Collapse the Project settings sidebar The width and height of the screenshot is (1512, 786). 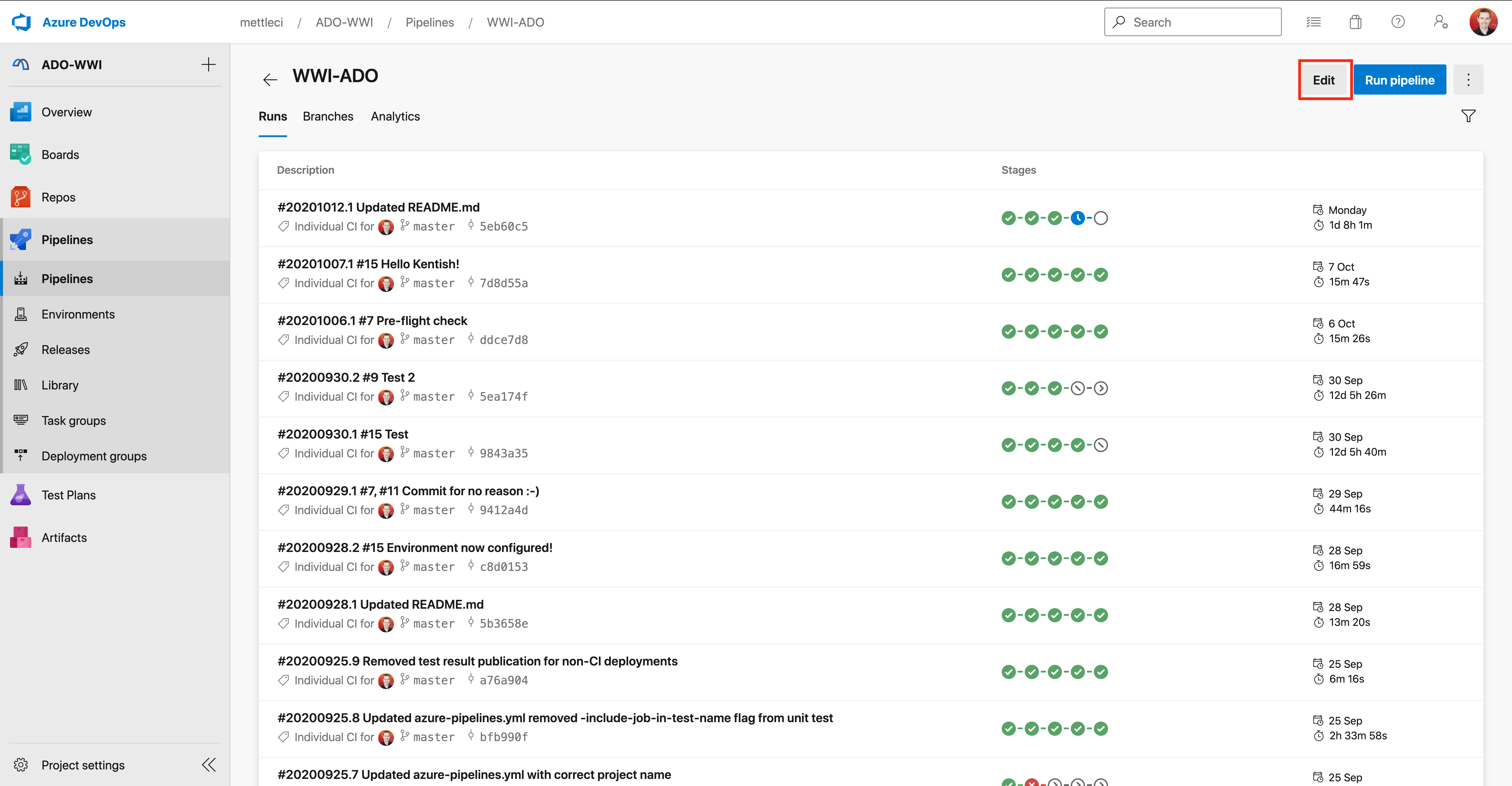tap(209, 764)
